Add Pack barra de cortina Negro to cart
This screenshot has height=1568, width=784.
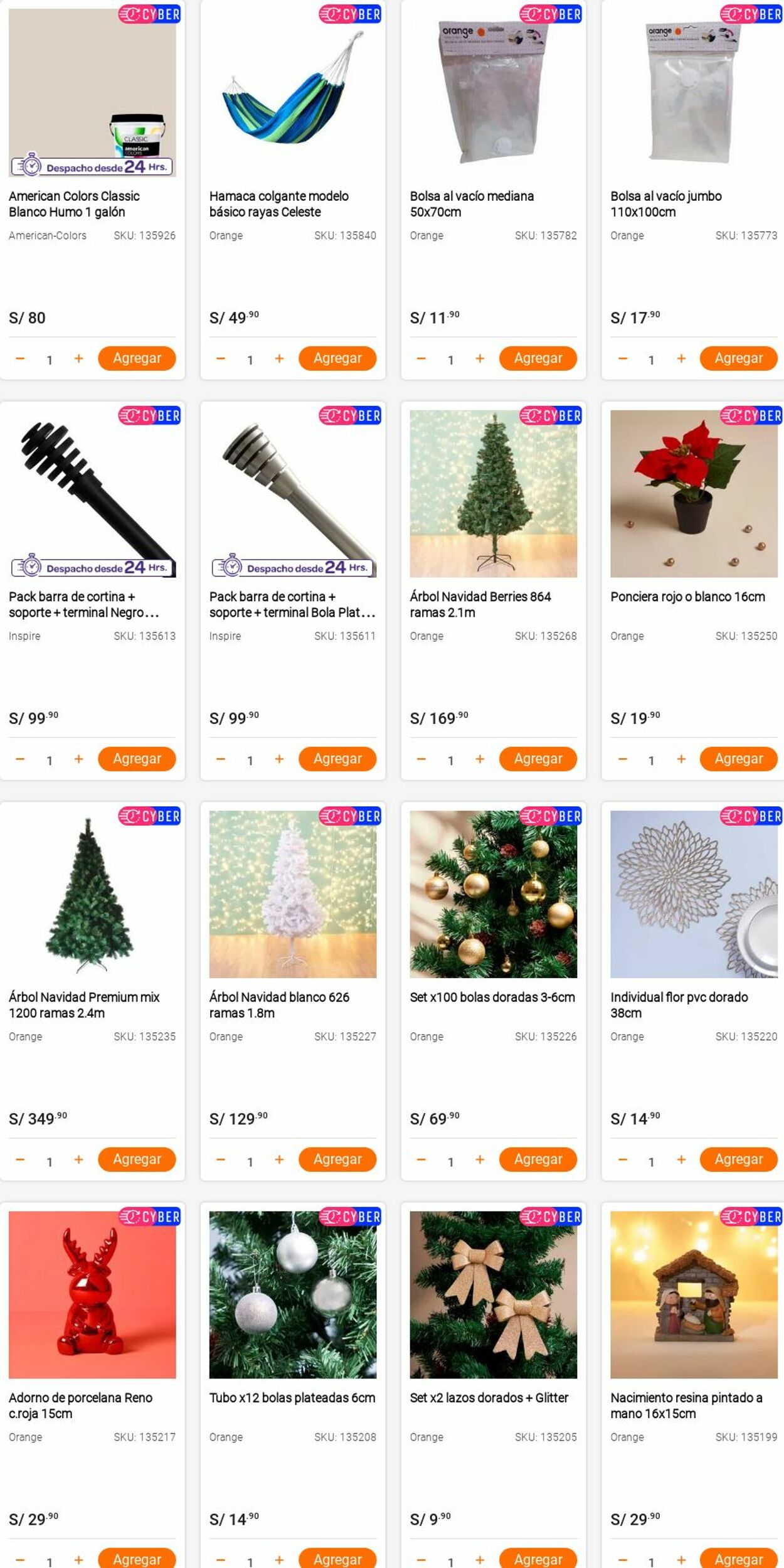click(137, 759)
